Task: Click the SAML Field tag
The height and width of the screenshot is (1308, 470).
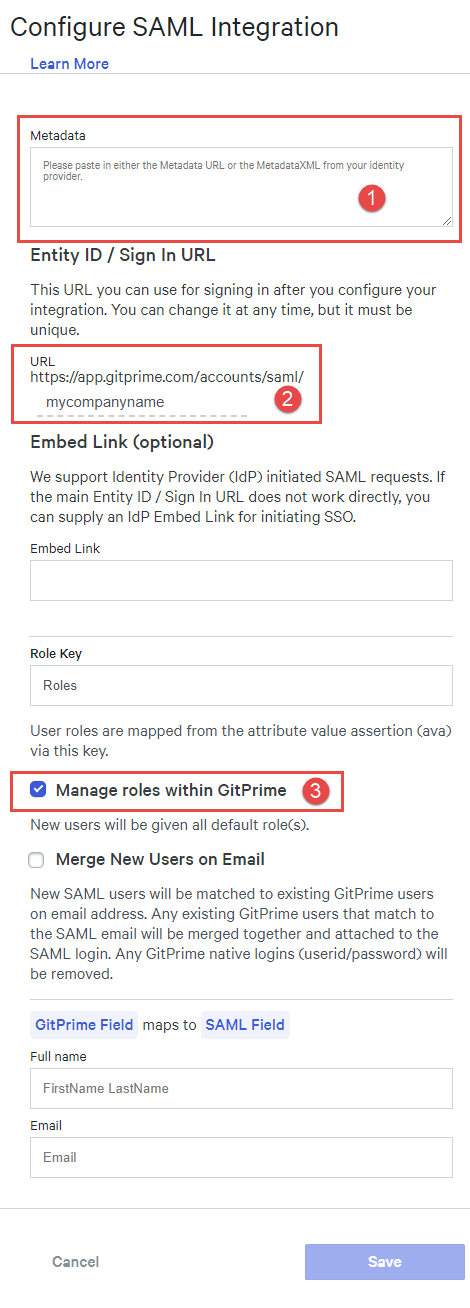Action: point(245,1025)
